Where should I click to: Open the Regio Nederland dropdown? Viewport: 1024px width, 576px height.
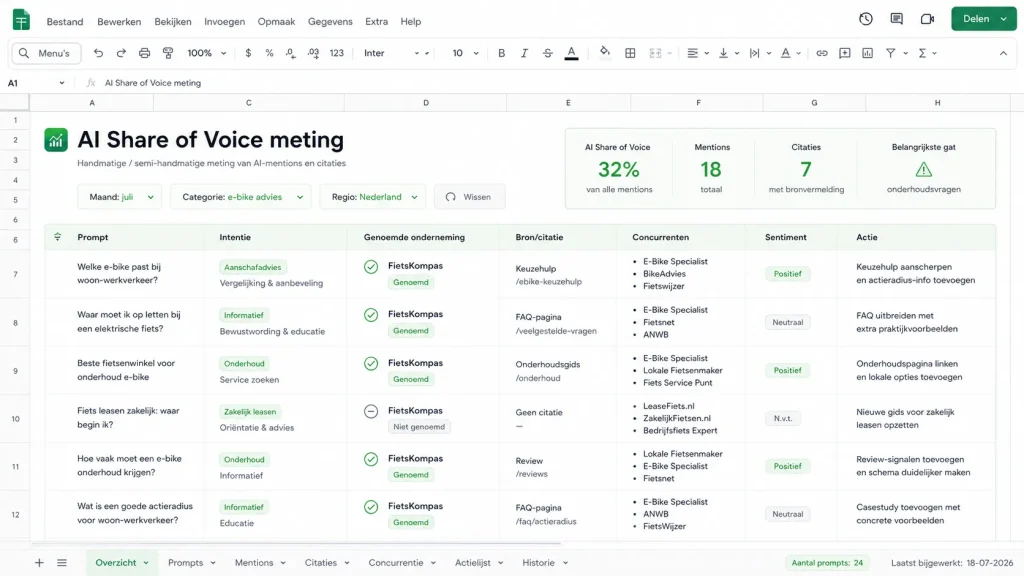pyautogui.click(x=373, y=197)
